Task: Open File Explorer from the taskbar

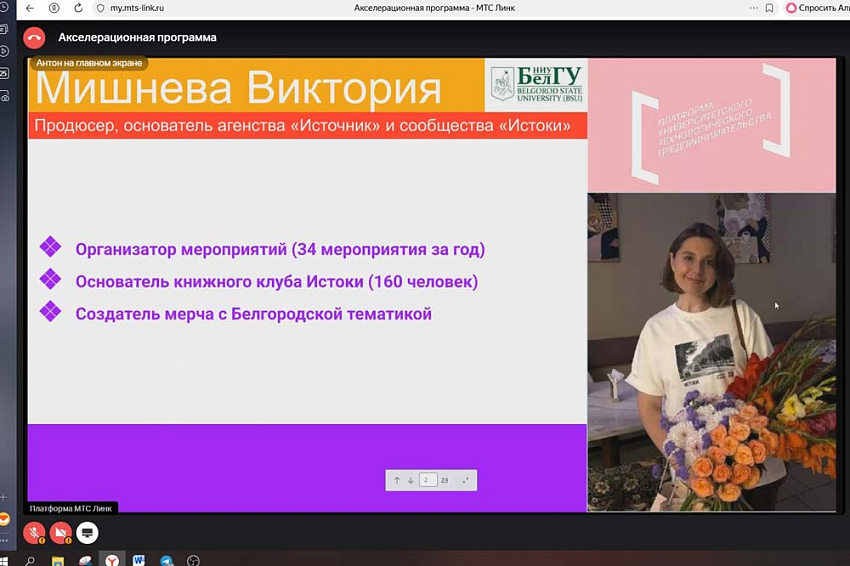Action: 58,560
